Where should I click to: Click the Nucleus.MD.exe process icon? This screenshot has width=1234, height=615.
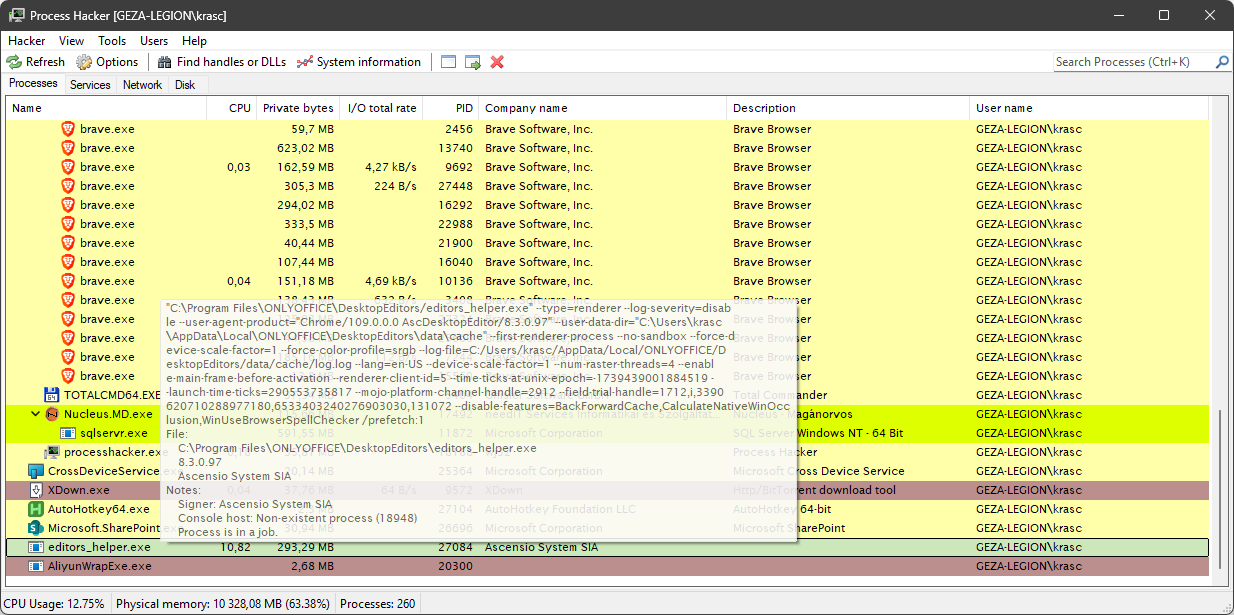[52, 414]
